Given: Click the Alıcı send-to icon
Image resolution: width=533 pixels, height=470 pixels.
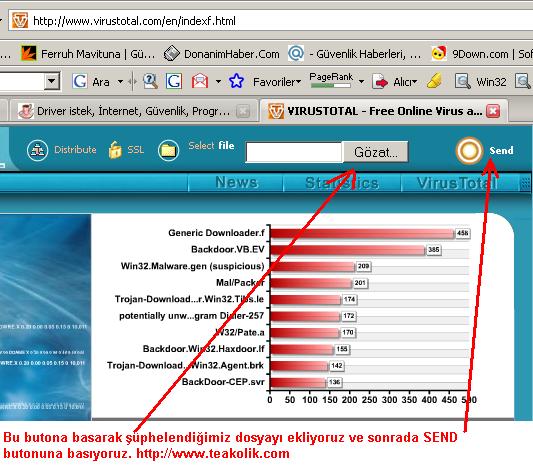Looking at the screenshot, I should (x=380, y=82).
